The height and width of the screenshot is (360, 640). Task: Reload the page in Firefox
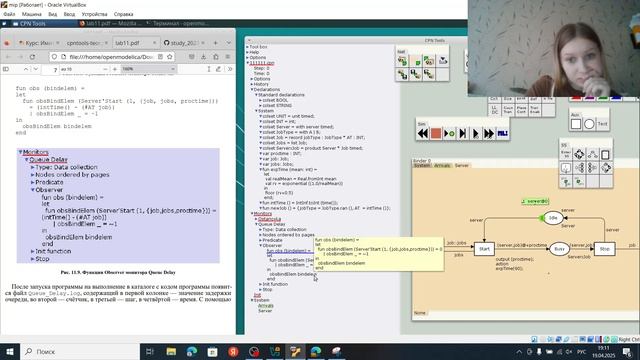(32, 57)
